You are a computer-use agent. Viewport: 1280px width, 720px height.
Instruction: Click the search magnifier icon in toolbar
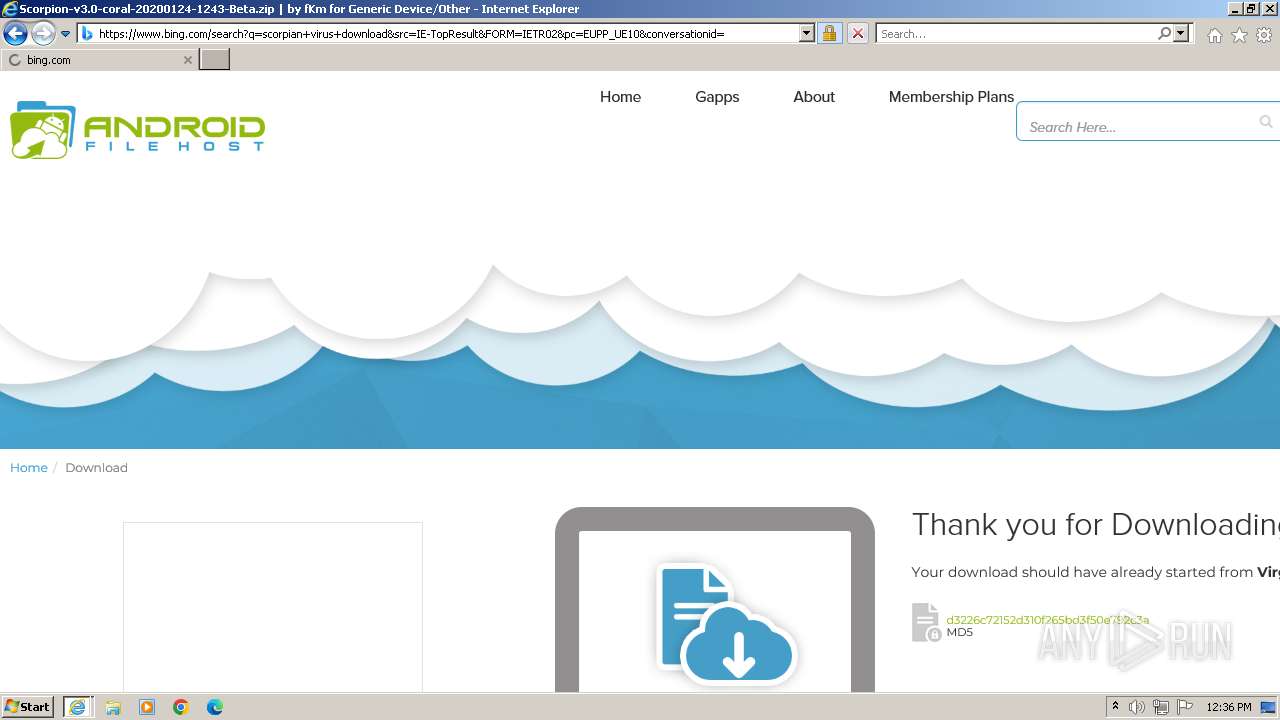(x=1165, y=34)
